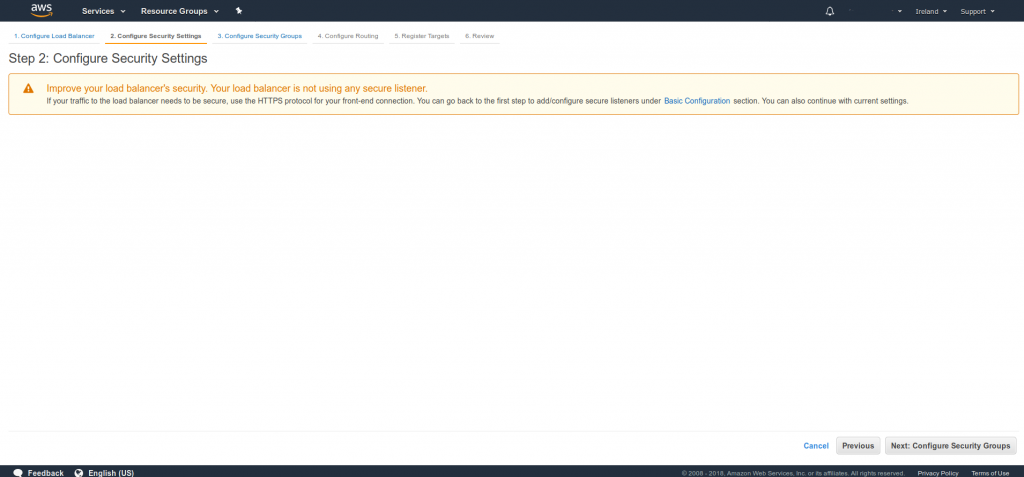Viewport: 1024px width, 477px height.
Task: Open the notifications bell
Action: (x=829, y=11)
